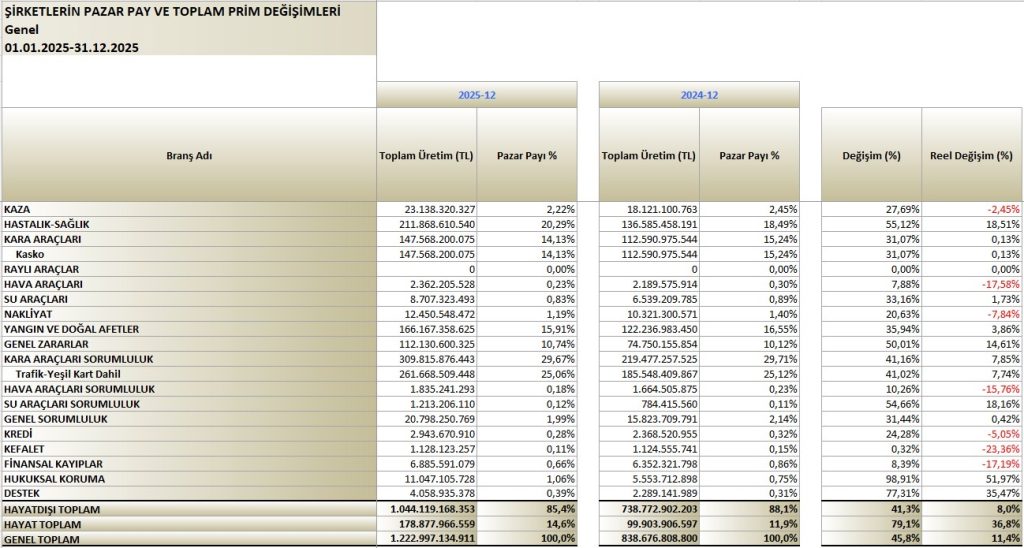The image size is (1024, 548).
Task: Click the indented Kasko sub-branch label
Action: point(29,254)
